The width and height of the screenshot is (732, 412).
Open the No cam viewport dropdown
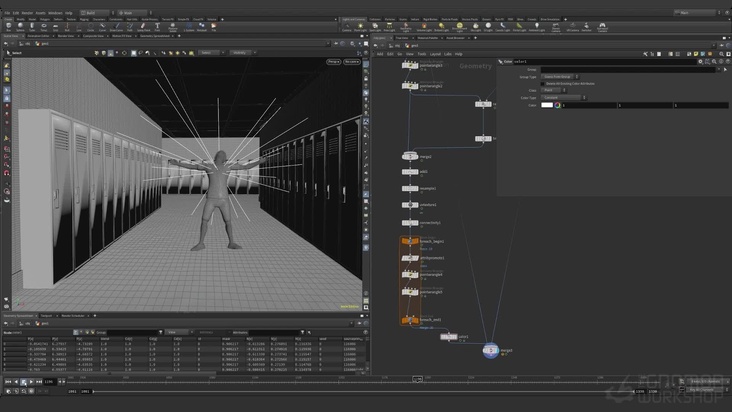pos(351,62)
